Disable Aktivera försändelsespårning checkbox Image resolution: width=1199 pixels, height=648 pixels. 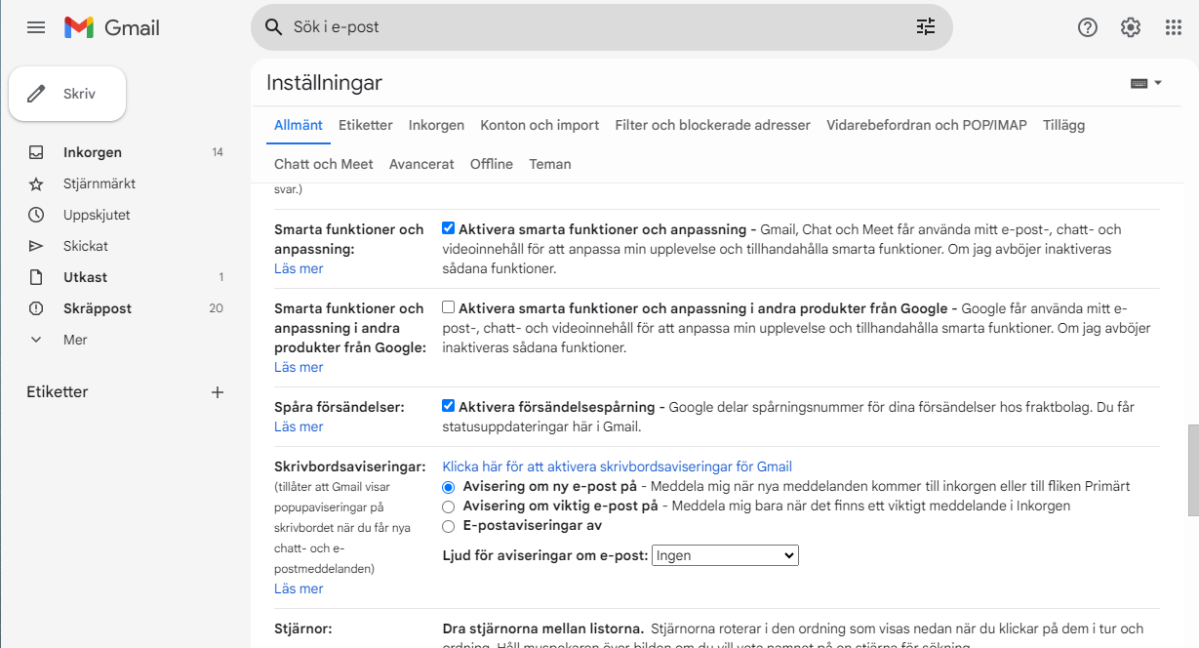[448, 406]
